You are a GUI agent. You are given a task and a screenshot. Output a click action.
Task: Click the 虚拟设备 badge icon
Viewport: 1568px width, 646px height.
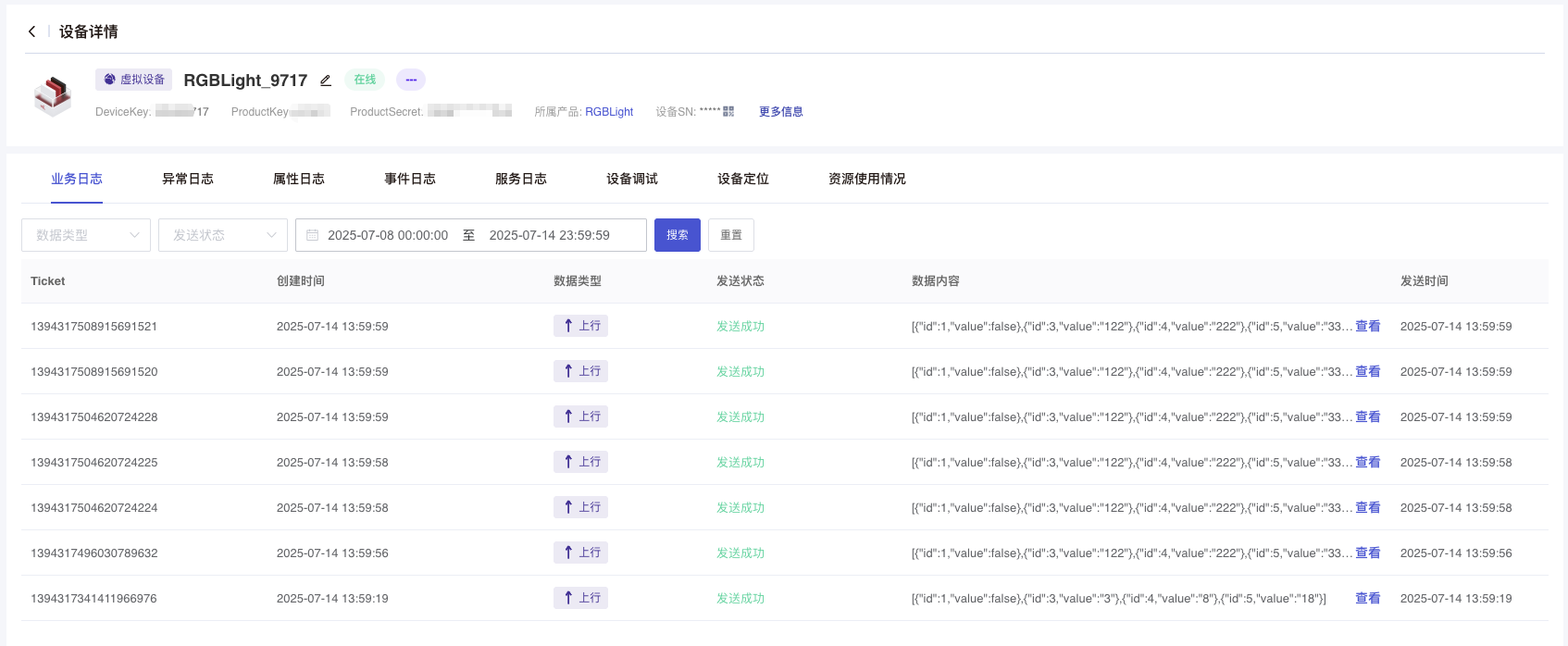pos(110,80)
